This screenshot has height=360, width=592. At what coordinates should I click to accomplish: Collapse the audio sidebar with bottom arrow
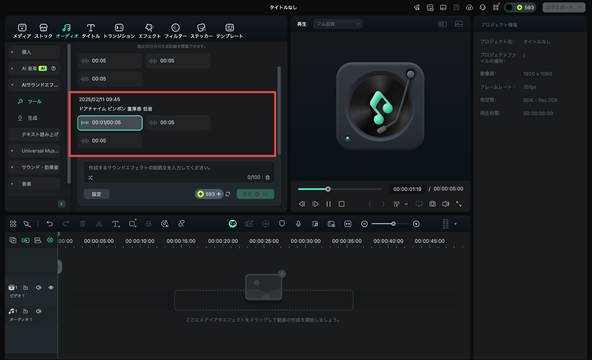pyautogui.click(x=62, y=204)
